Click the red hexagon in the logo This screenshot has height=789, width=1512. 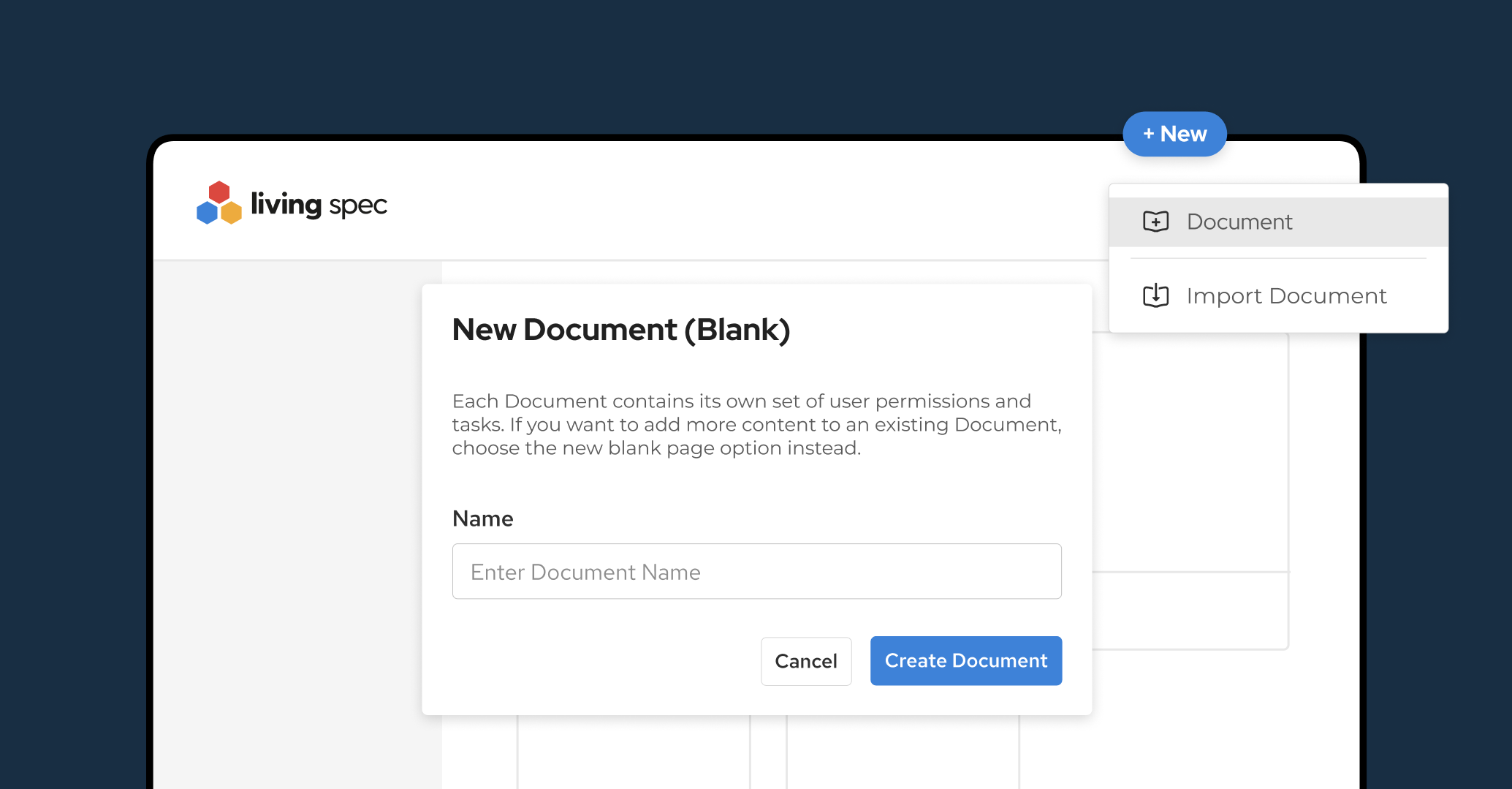219,192
